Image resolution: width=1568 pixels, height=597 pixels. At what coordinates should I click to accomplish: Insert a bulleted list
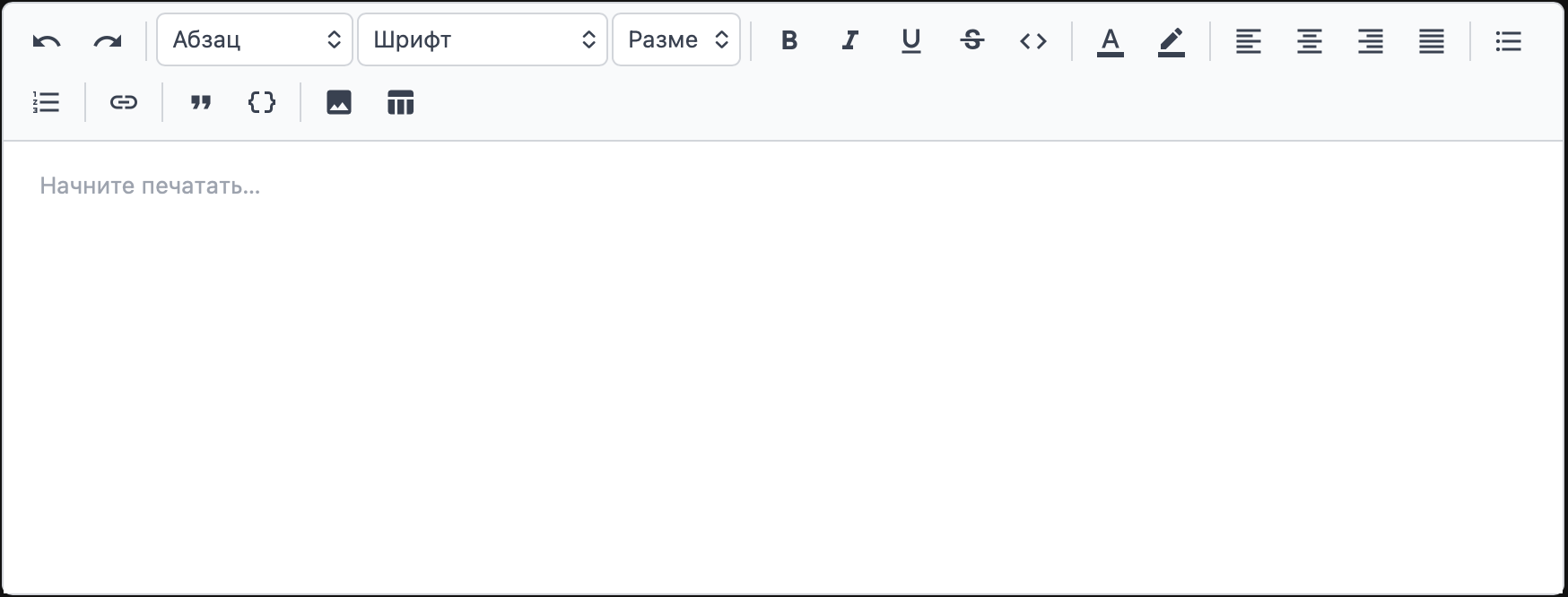[x=1509, y=40]
